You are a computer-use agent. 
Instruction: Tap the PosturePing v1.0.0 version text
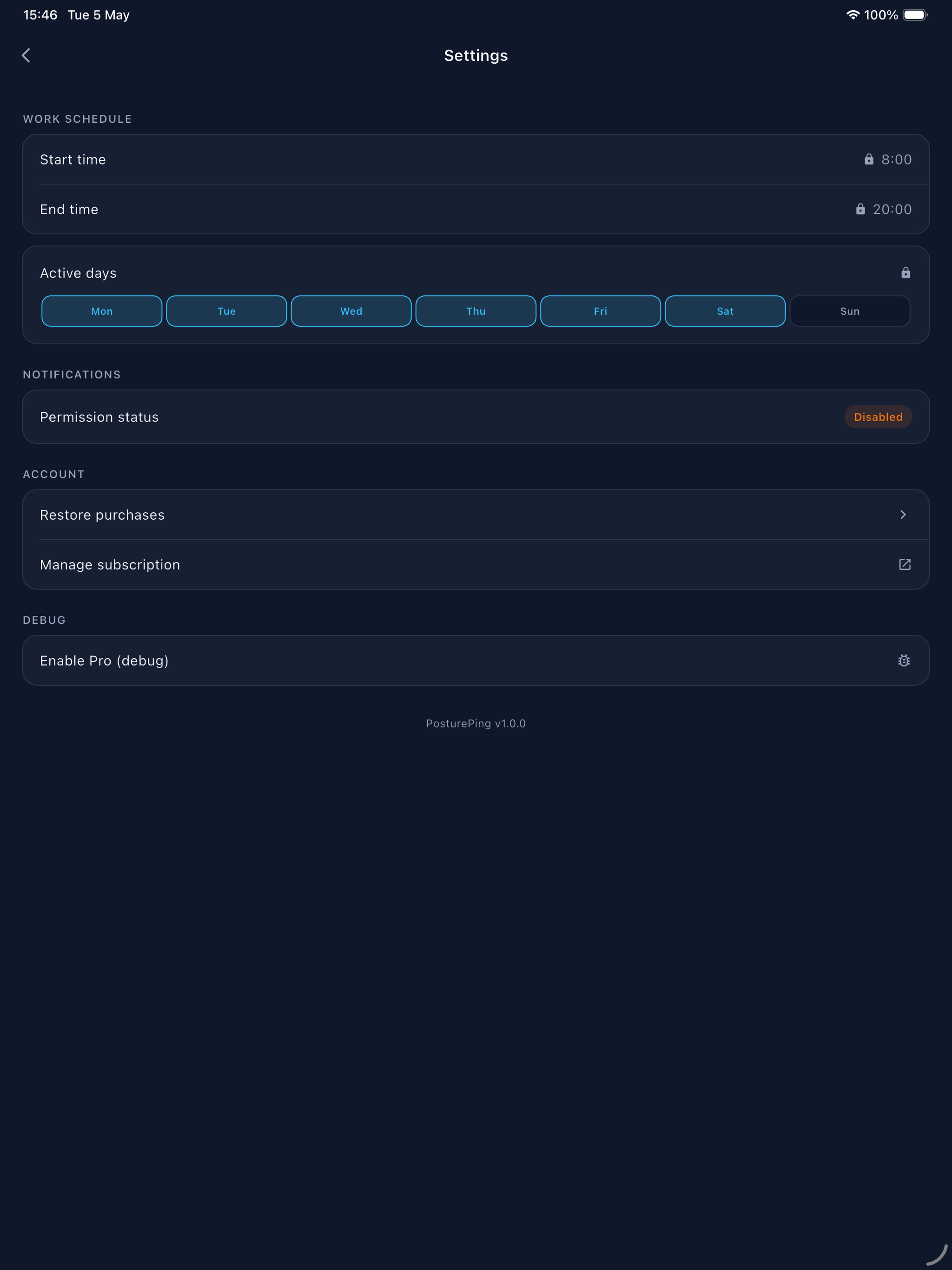click(476, 723)
